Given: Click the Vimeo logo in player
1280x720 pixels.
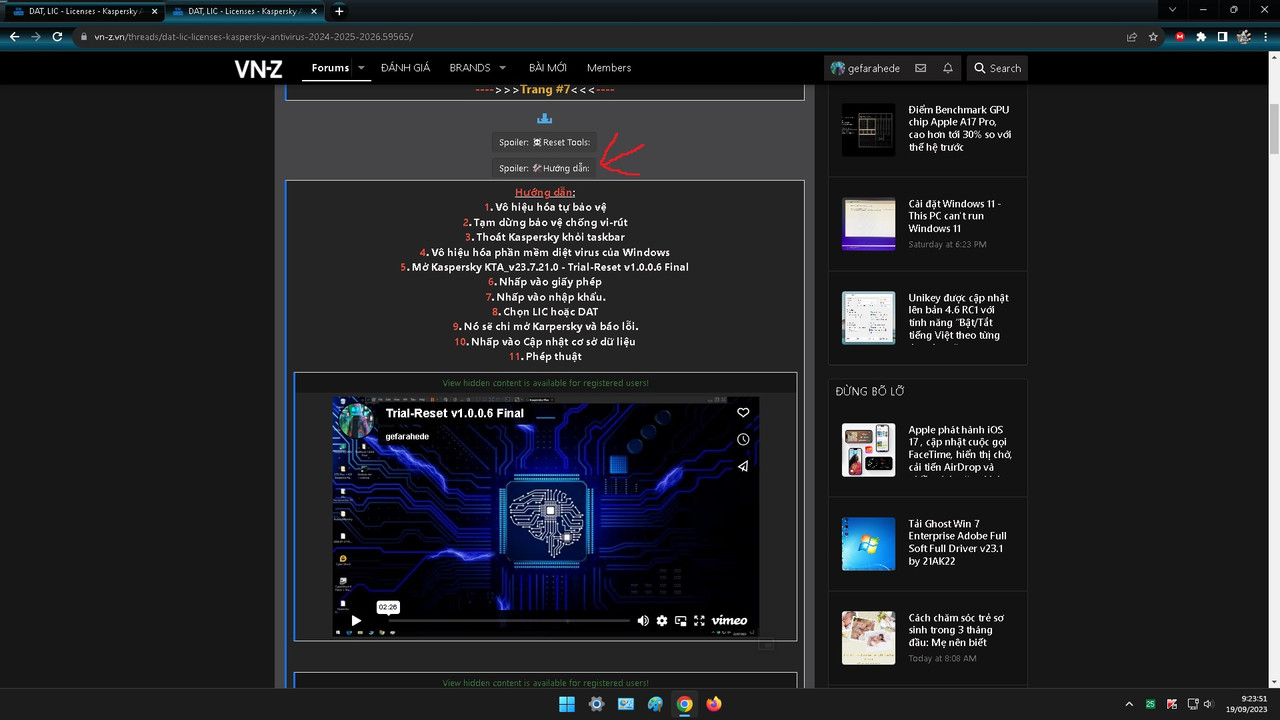Looking at the screenshot, I should [x=729, y=620].
